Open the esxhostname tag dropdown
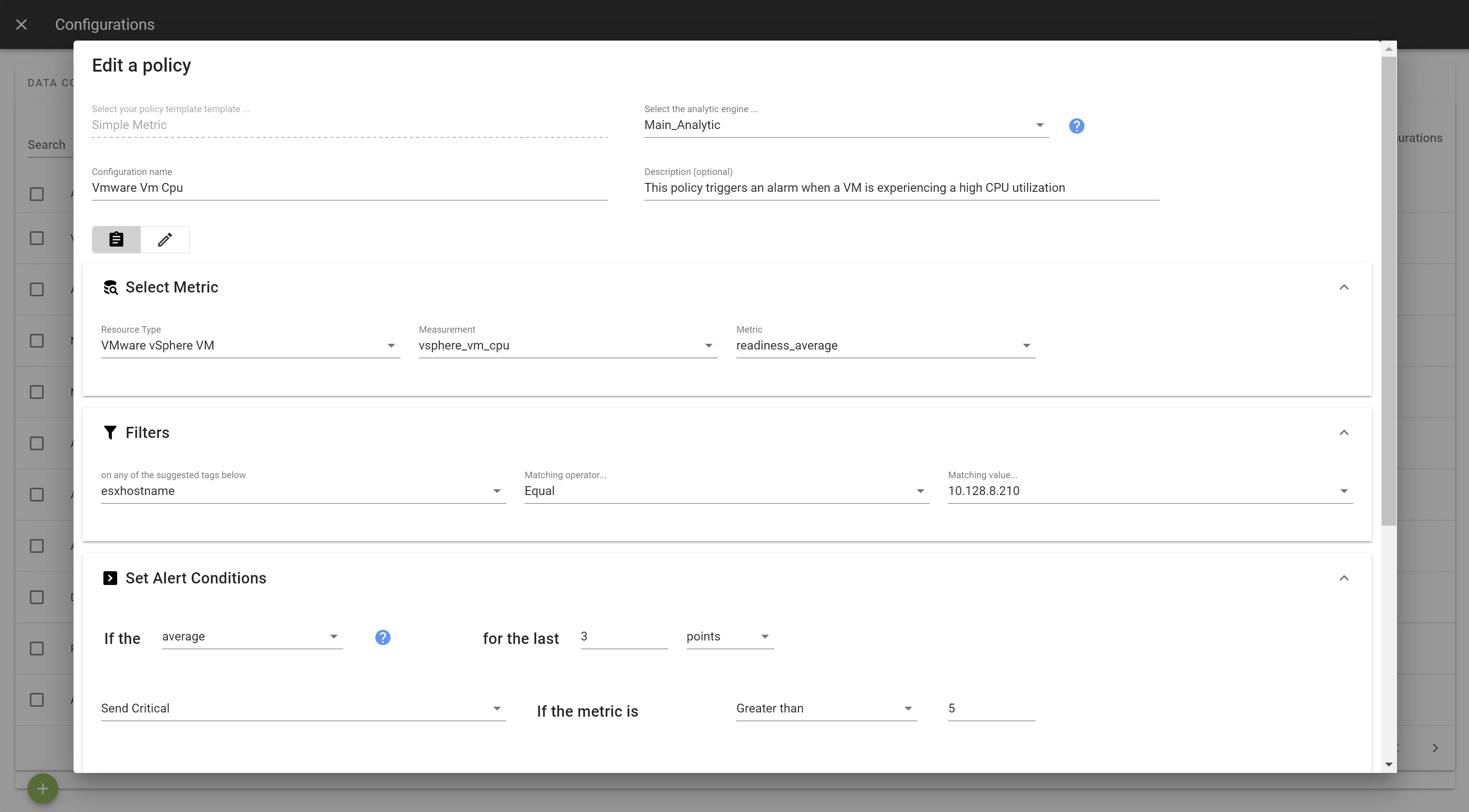The width and height of the screenshot is (1469, 812). (x=303, y=491)
